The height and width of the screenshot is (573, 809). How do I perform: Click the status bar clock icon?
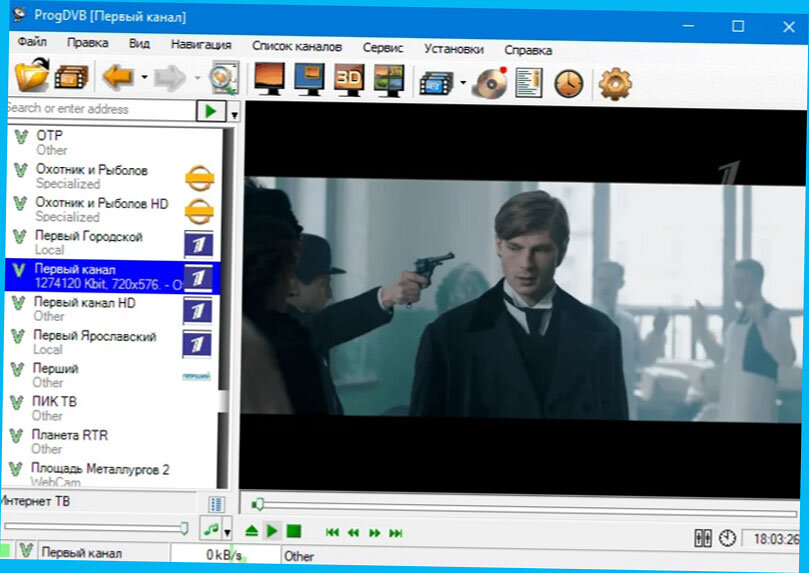tap(727, 538)
